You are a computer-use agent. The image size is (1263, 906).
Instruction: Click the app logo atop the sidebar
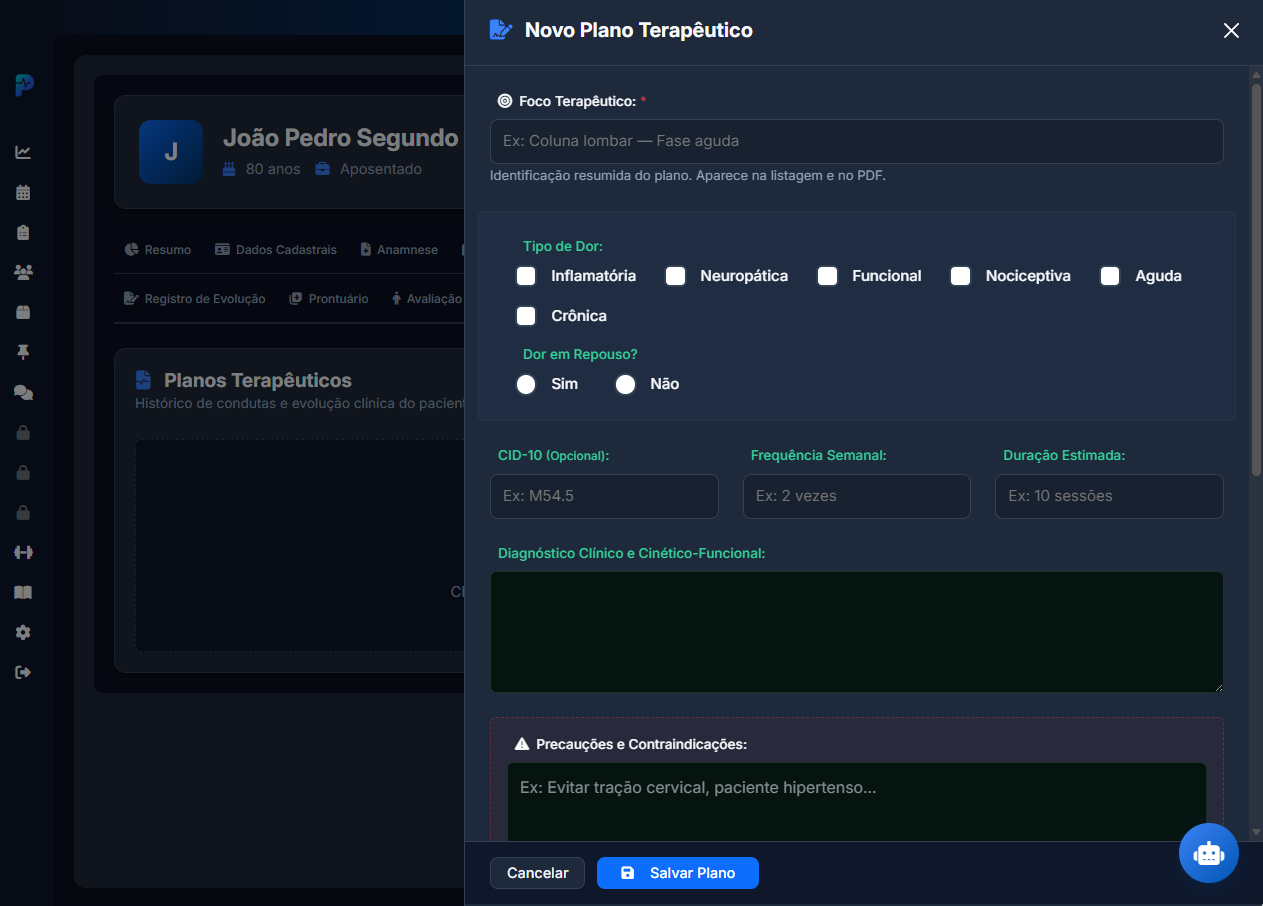pos(24,85)
